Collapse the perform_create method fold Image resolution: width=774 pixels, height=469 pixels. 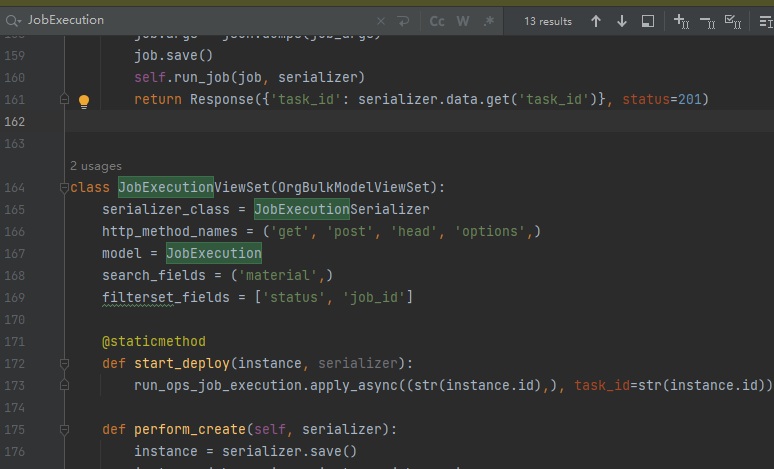coord(65,429)
